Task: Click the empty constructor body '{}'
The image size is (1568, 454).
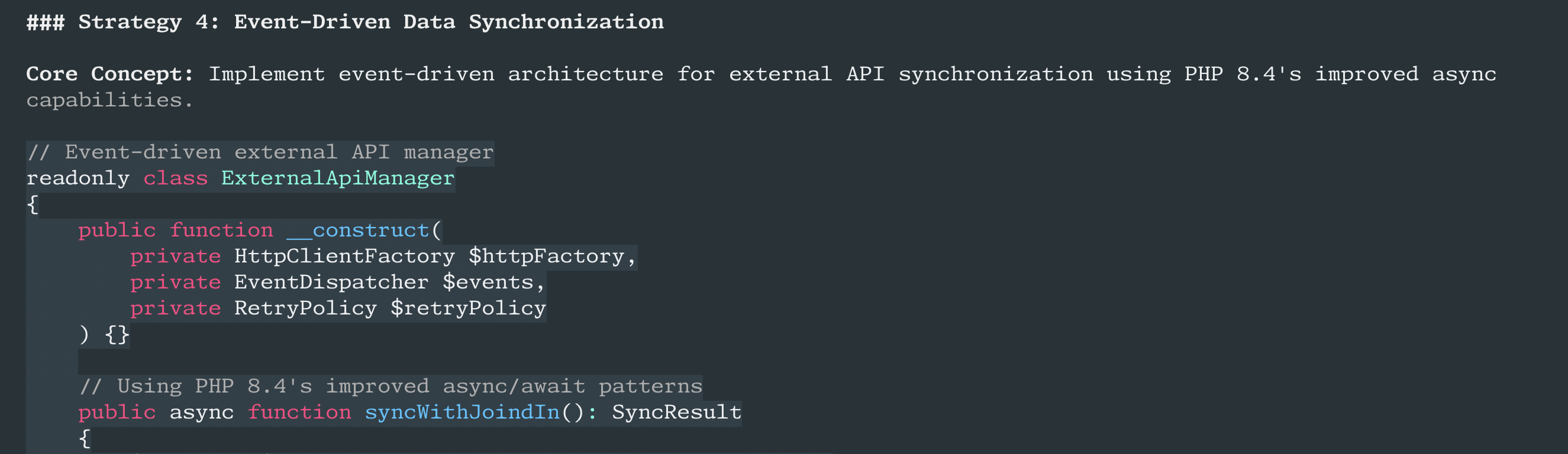Action: pos(117,334)
